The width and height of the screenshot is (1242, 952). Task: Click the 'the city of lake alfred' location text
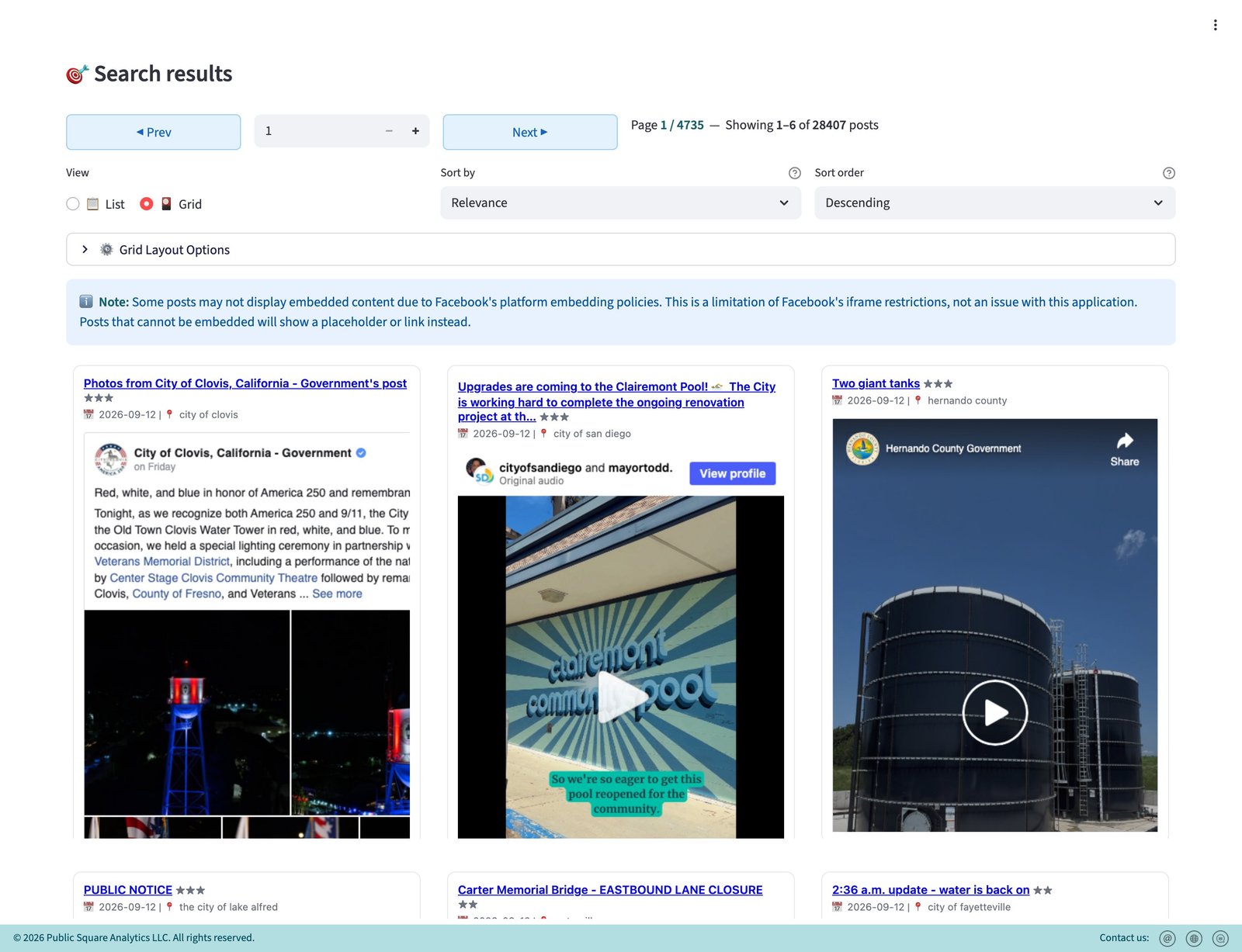point(228,907)
